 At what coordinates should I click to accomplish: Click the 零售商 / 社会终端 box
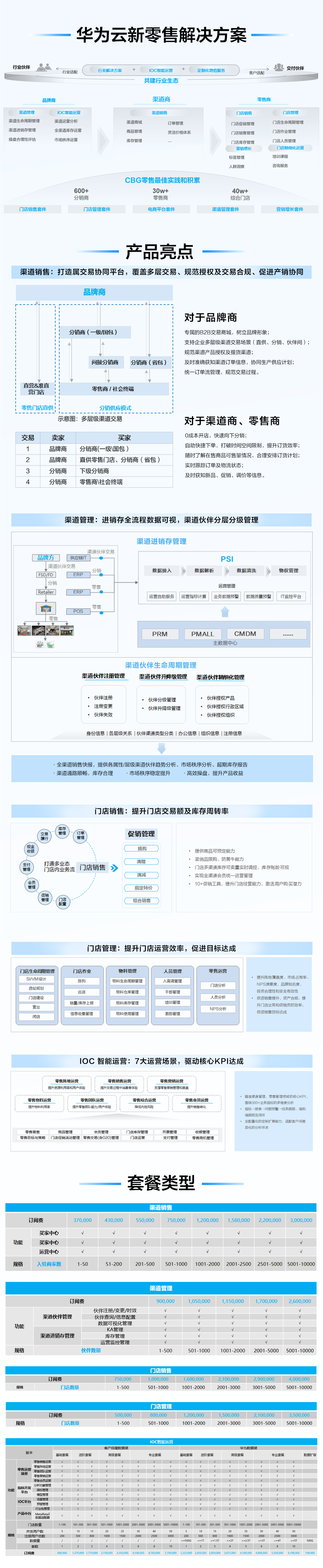[113, 389]
